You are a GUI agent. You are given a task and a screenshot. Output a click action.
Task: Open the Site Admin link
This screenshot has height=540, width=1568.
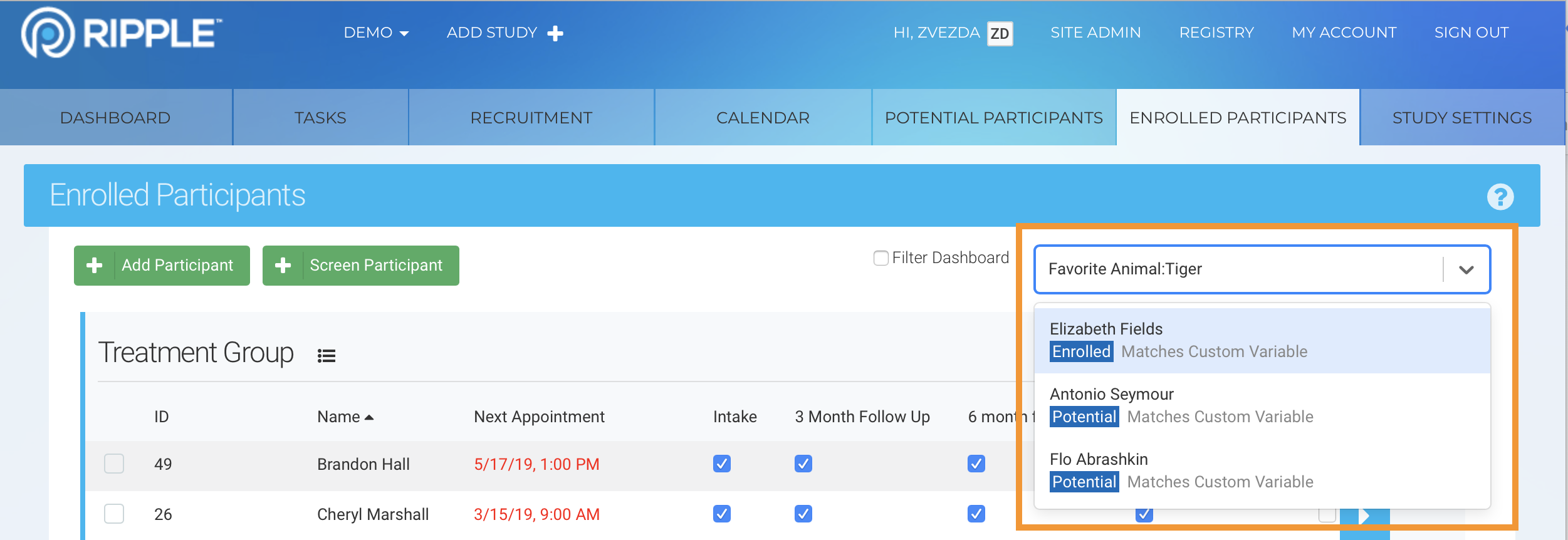pyautogui.click(x=1095, y=33)
